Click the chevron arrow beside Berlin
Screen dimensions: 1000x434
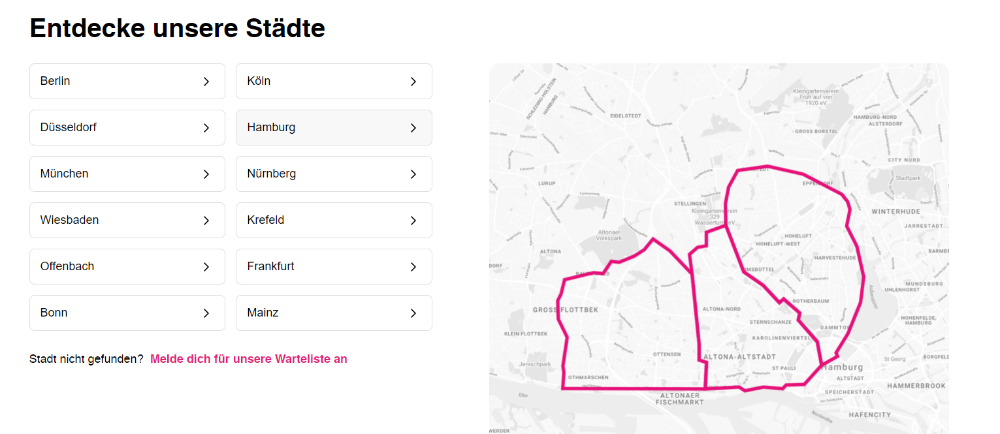[x=206, y=82]
